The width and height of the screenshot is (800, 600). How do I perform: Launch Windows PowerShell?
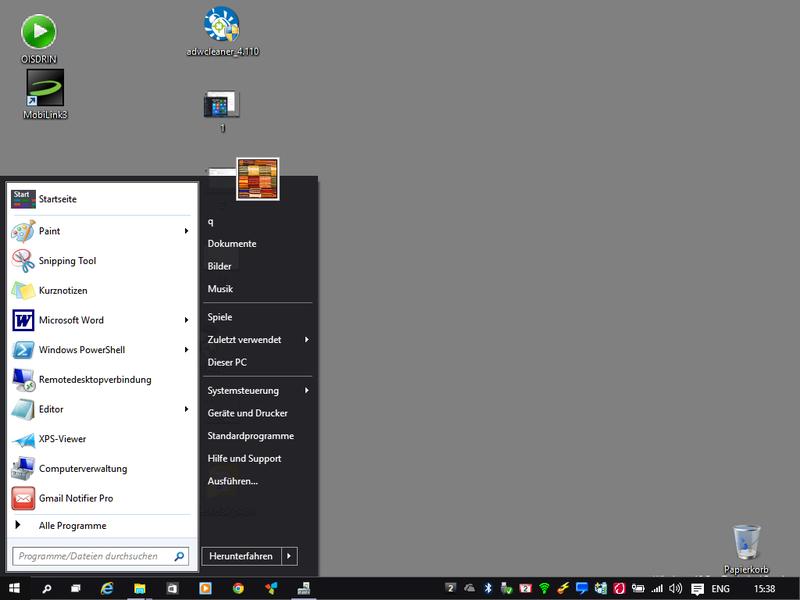[100, 349]
